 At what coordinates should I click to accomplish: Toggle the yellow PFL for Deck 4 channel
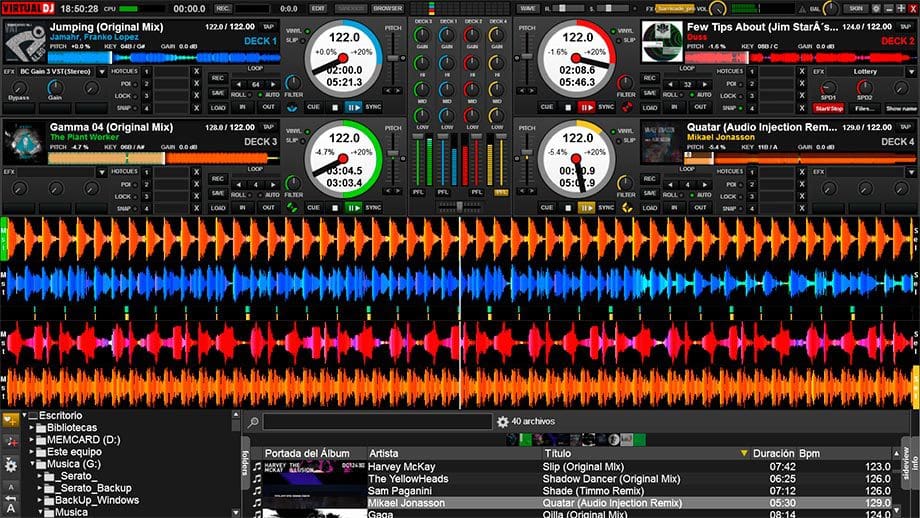point(502,192)
